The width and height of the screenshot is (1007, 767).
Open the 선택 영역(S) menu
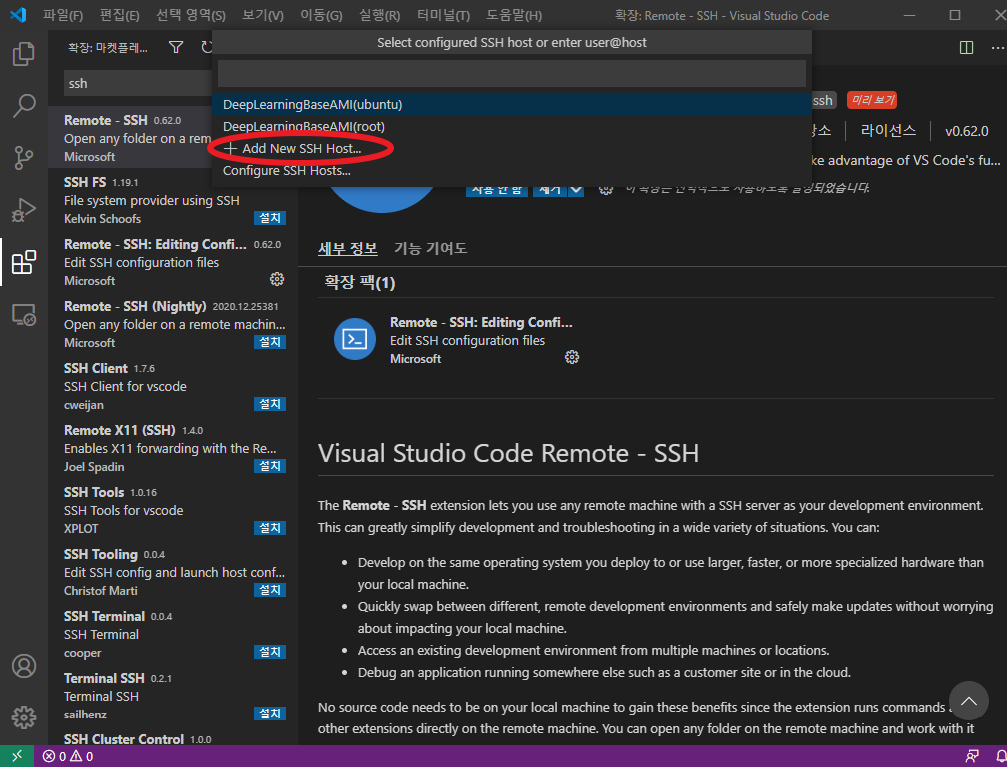191,15
